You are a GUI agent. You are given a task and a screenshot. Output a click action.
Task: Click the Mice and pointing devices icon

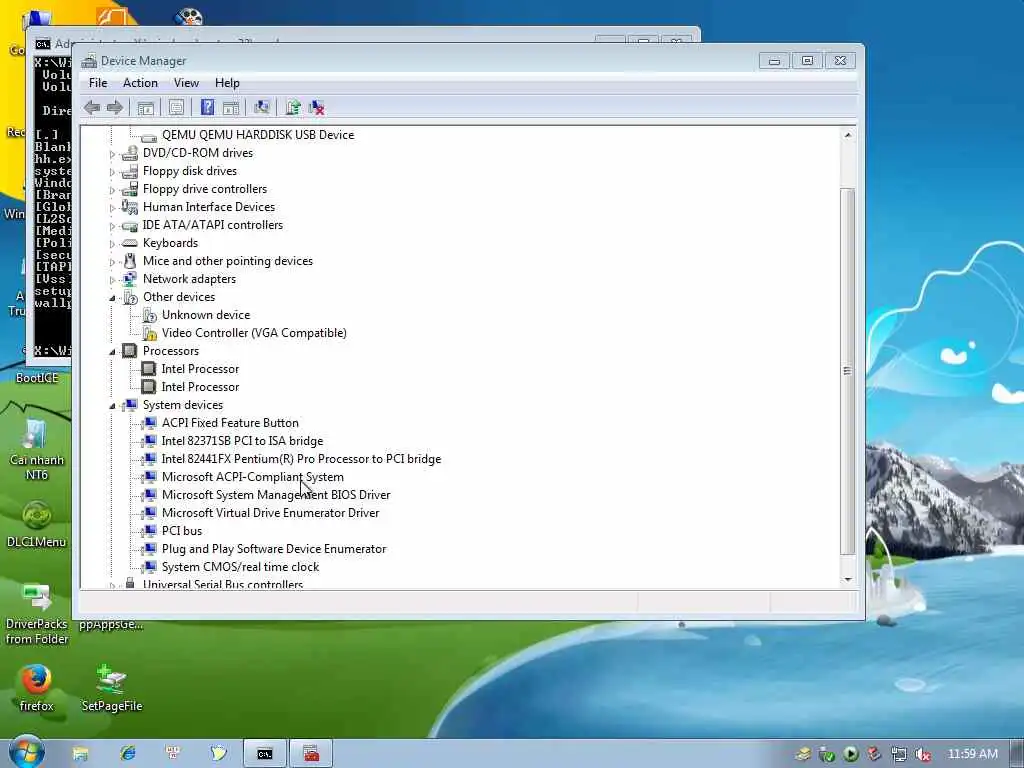coord(130,261)
